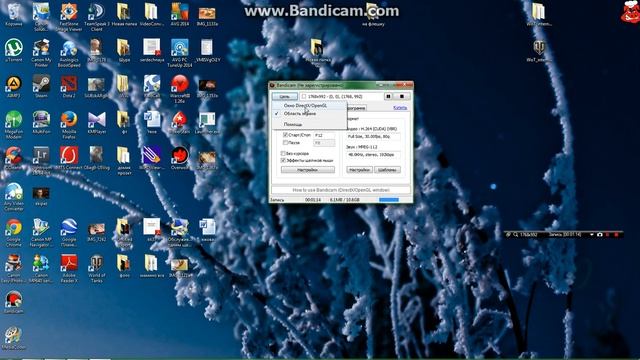Open AVG PC TuneUp 2014 icon

(180, 53)
